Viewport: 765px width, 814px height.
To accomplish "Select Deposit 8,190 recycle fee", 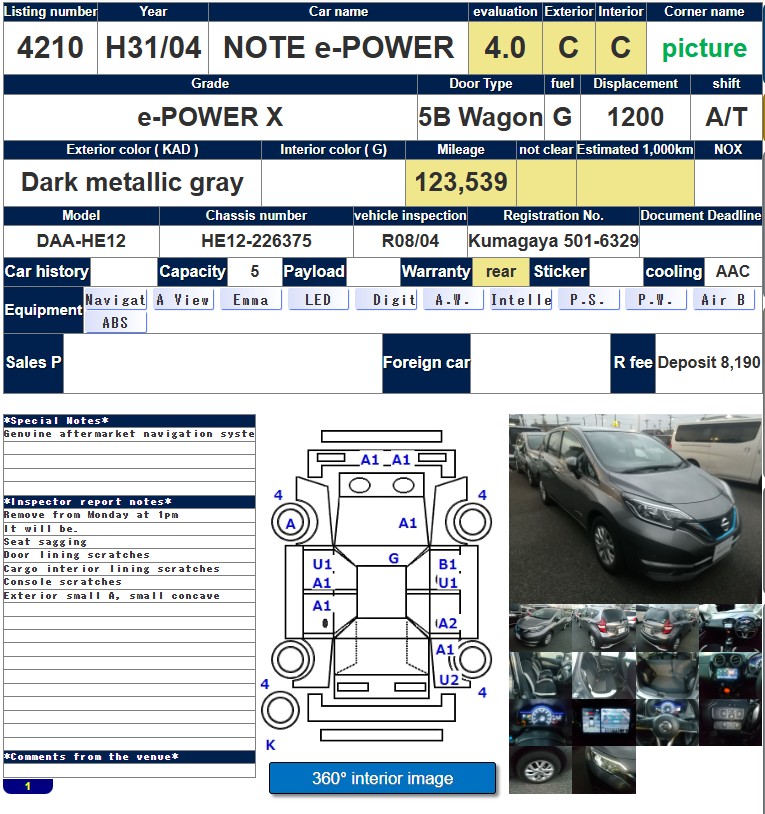I will [x=708, y=362].
